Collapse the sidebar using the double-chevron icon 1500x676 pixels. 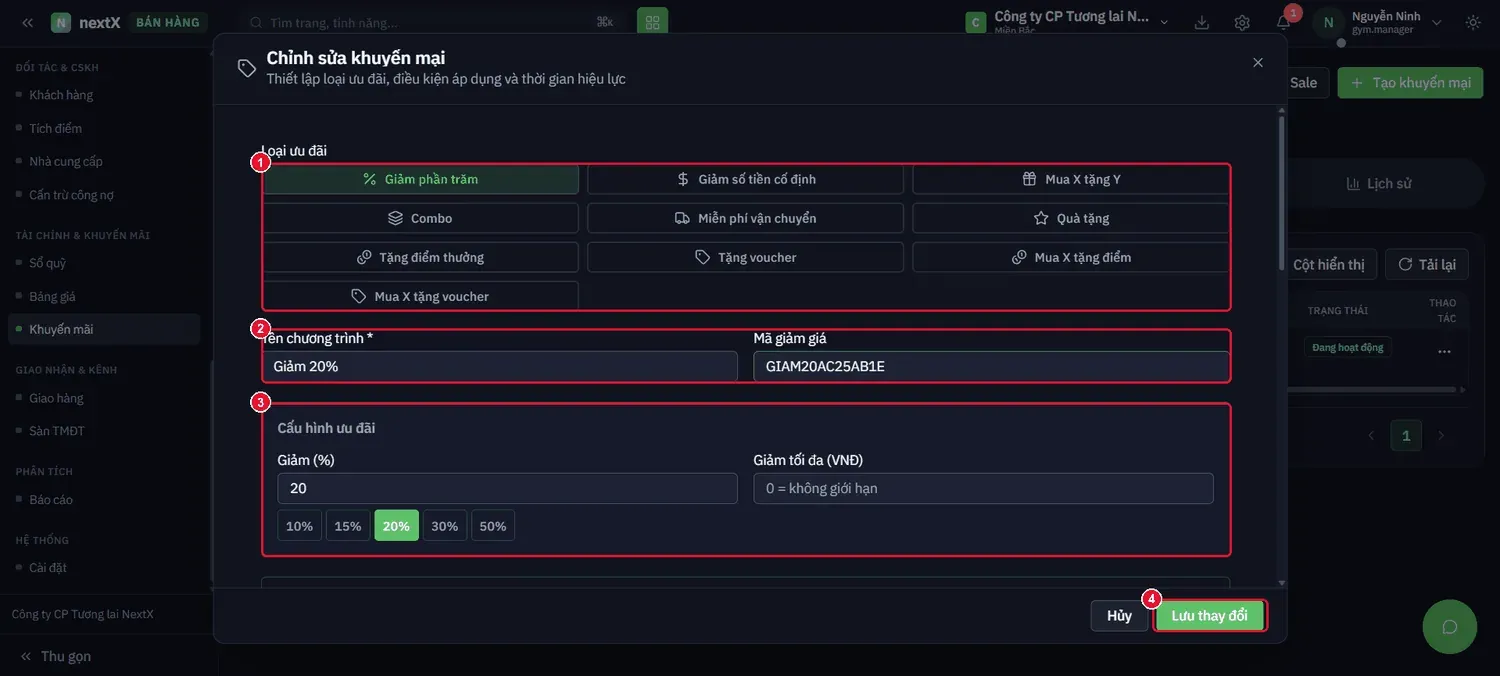coord(27,22)
